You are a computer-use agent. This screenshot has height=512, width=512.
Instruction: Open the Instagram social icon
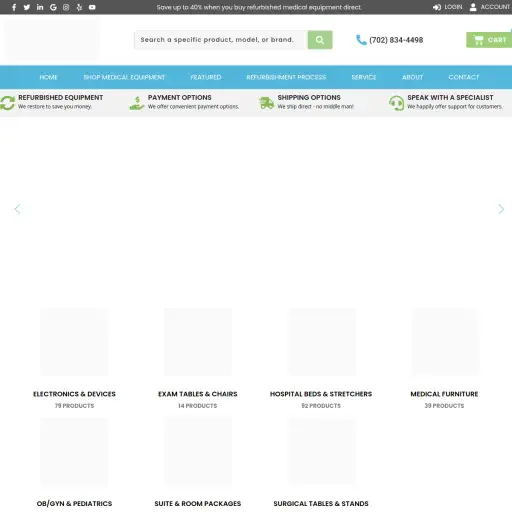[x=66, y=7]
